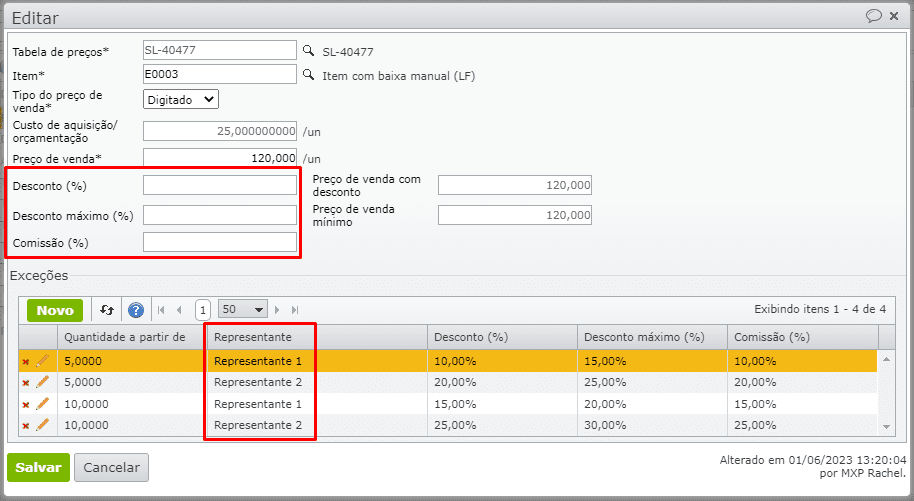
Task: Open the blue help icon in grid toolbar
Action: coord(136,310)
